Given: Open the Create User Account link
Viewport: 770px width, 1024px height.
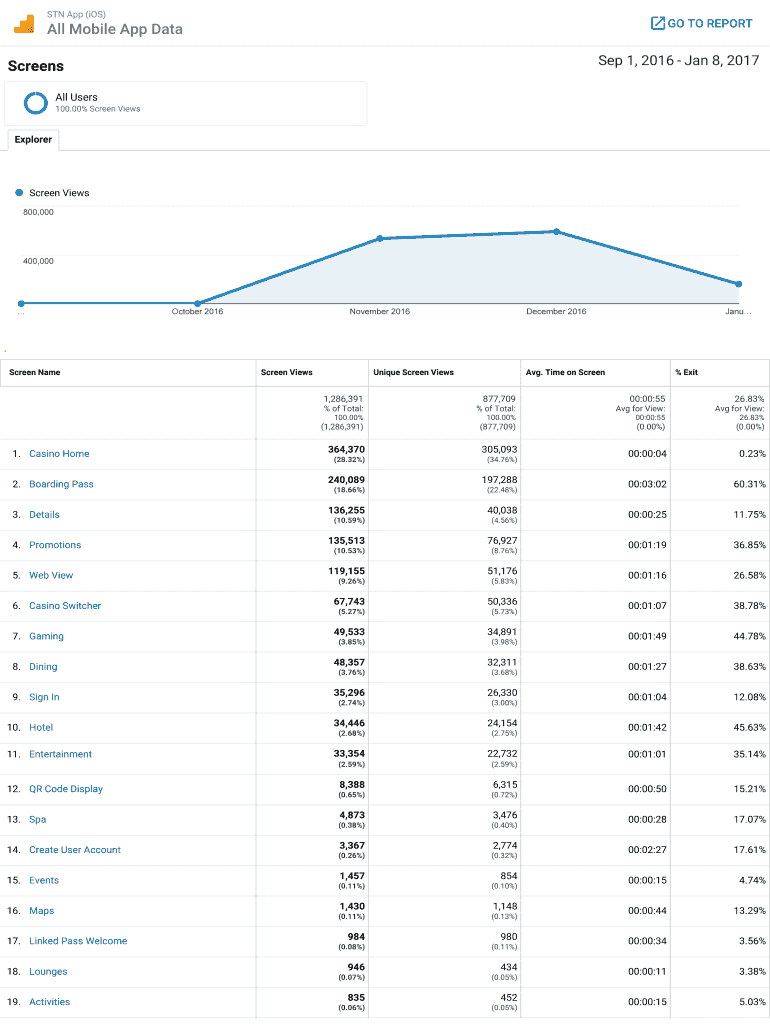Looking at the screenshot, I should [x=75, y=850].
